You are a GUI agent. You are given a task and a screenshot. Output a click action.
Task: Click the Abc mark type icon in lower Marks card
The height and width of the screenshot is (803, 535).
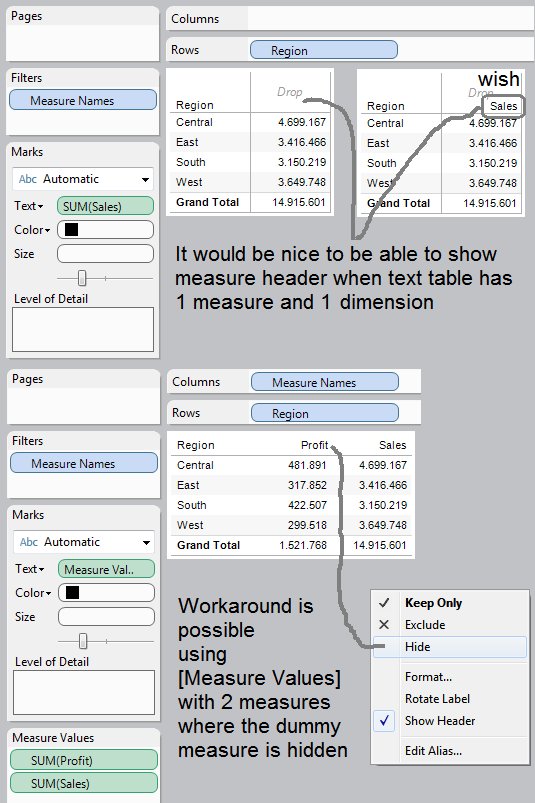point(29,542)
